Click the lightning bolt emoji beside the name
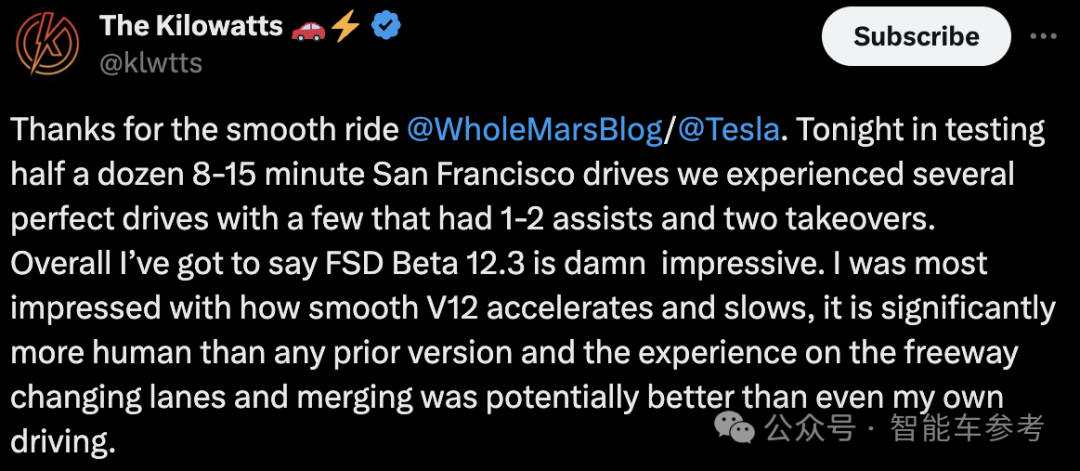Image resolution: width=1080 pixels, height=471 pixels. point(346,28)
